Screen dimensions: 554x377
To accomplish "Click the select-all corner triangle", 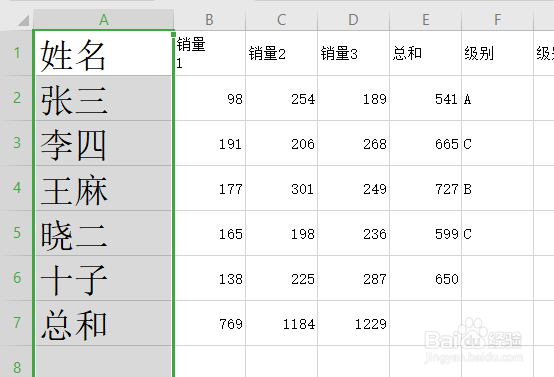I will click(x=23, y=20).
